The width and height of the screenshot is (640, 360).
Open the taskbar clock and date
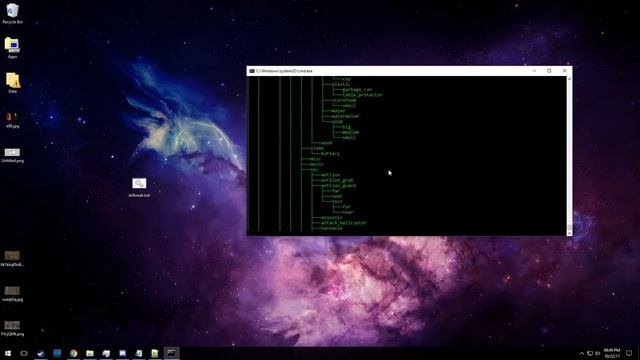coord(611,353)
